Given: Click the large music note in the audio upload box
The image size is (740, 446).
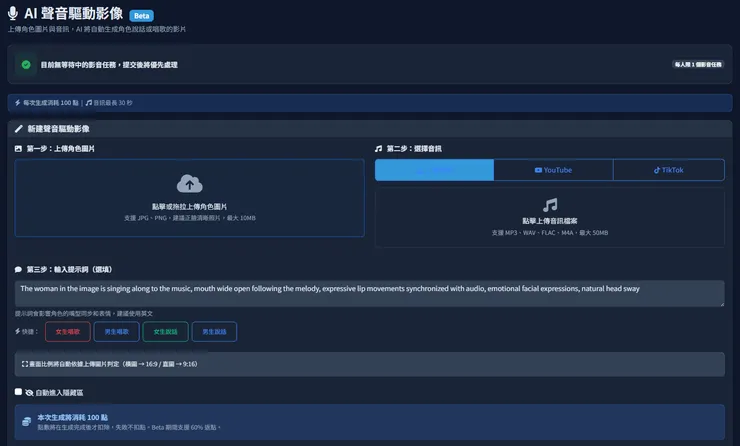Looking at the screenshot, I should (550, 205).
